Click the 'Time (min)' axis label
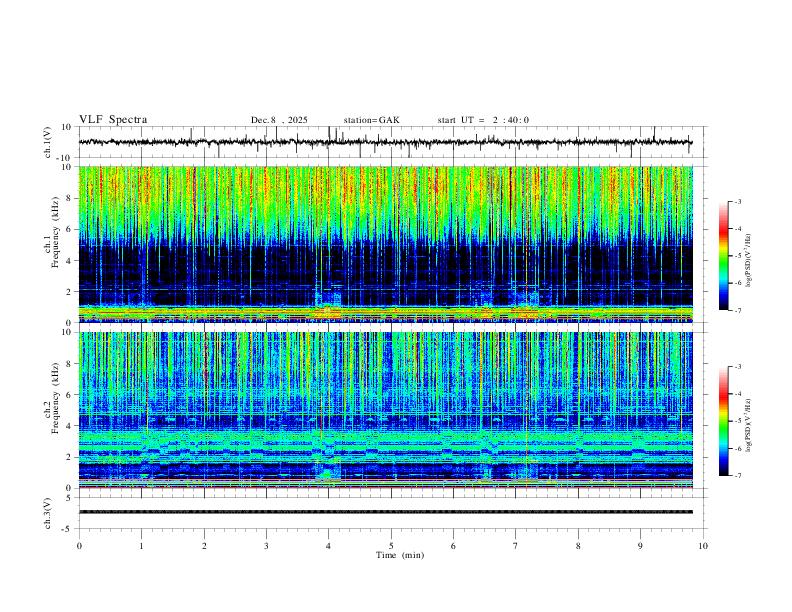This screenshot has width=792, height=612. [x=400, y=555]
